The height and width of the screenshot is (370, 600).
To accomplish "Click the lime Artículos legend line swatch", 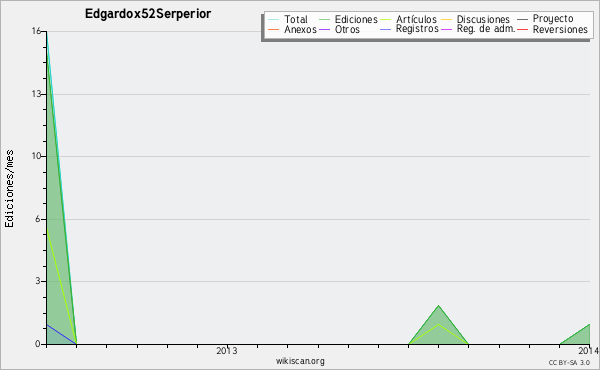I will [x=385, y=19].
